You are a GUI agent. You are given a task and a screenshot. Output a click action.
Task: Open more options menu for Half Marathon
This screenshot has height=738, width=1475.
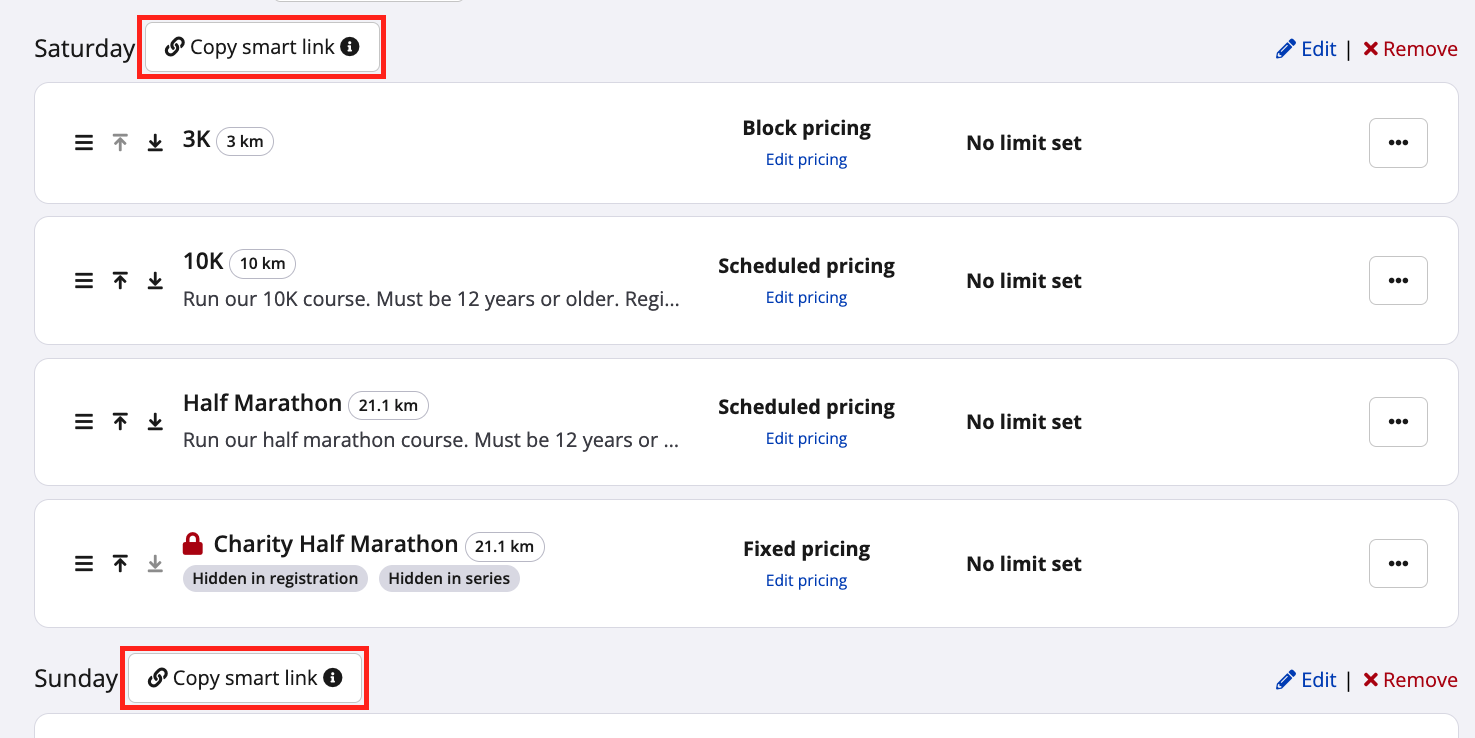pyautogui.click(x=1397, y=422)
